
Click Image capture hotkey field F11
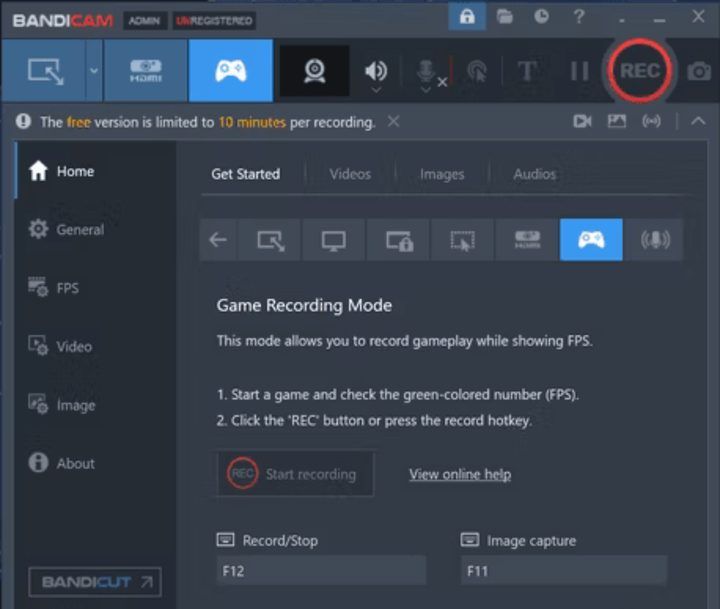pos(563,570)
